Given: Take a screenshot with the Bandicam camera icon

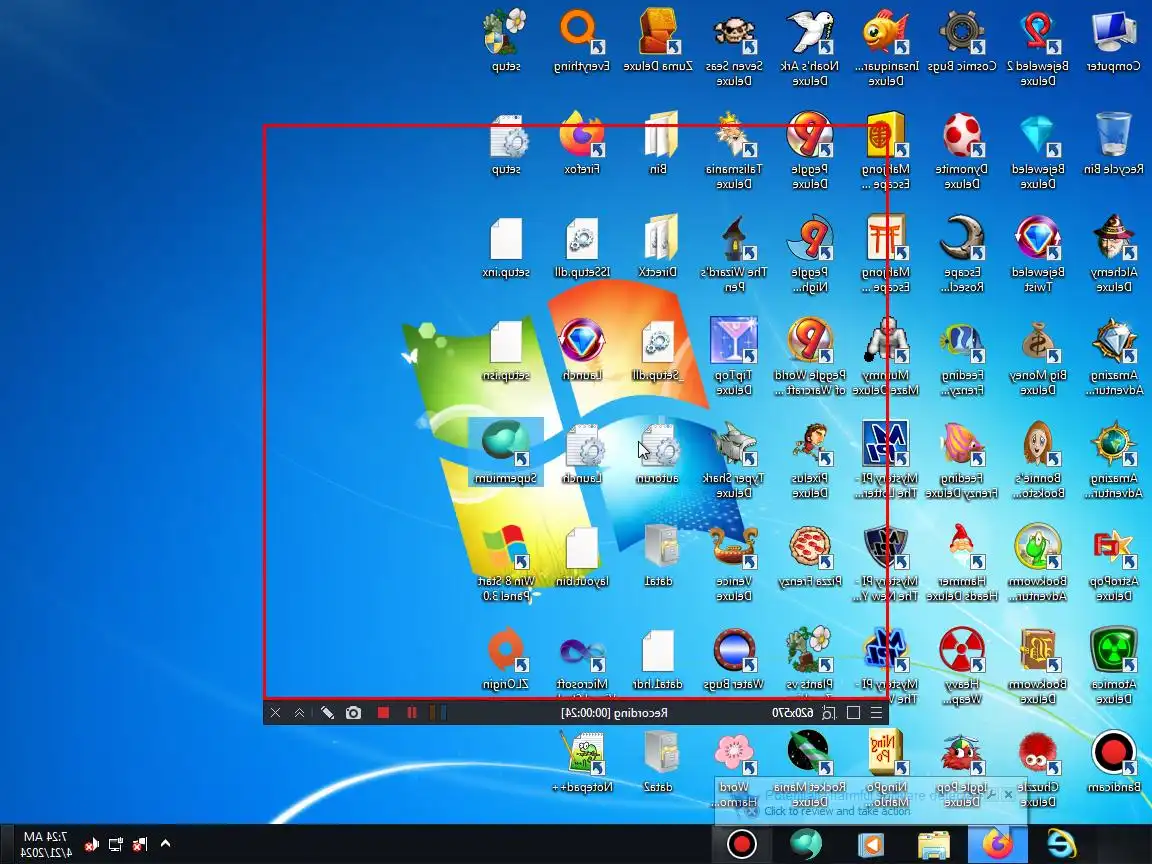Looking at the screenshot, I should pyautogui.click(x=353, y=713).
